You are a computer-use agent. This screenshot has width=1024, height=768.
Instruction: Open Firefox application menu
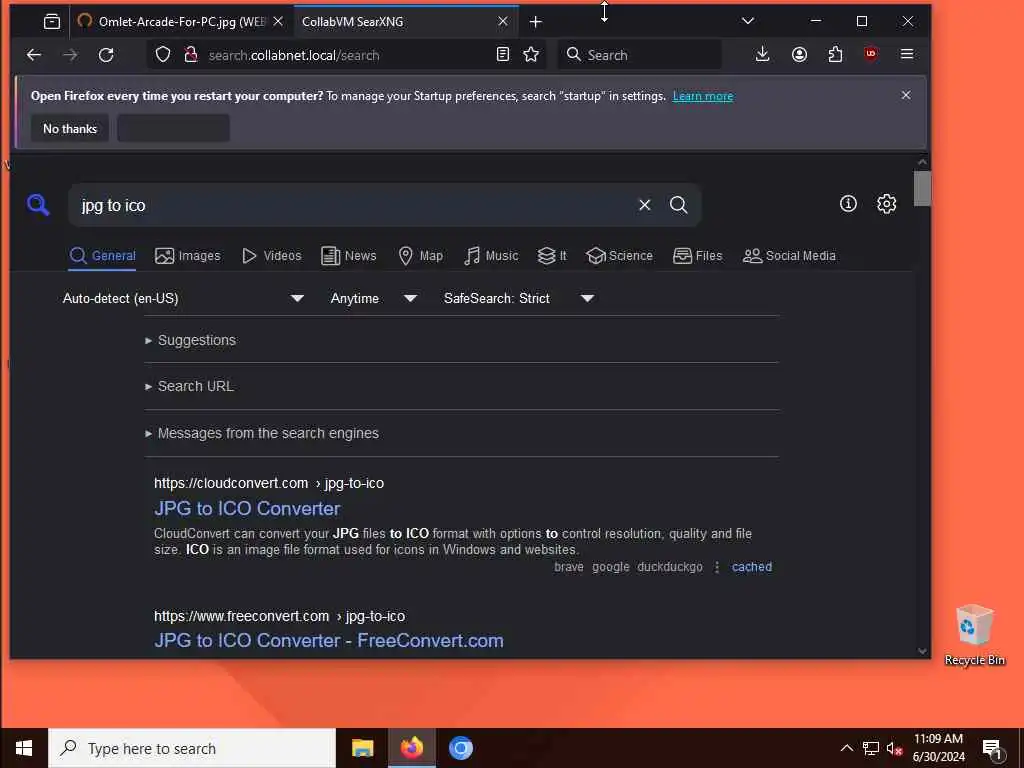click(906, 54)
